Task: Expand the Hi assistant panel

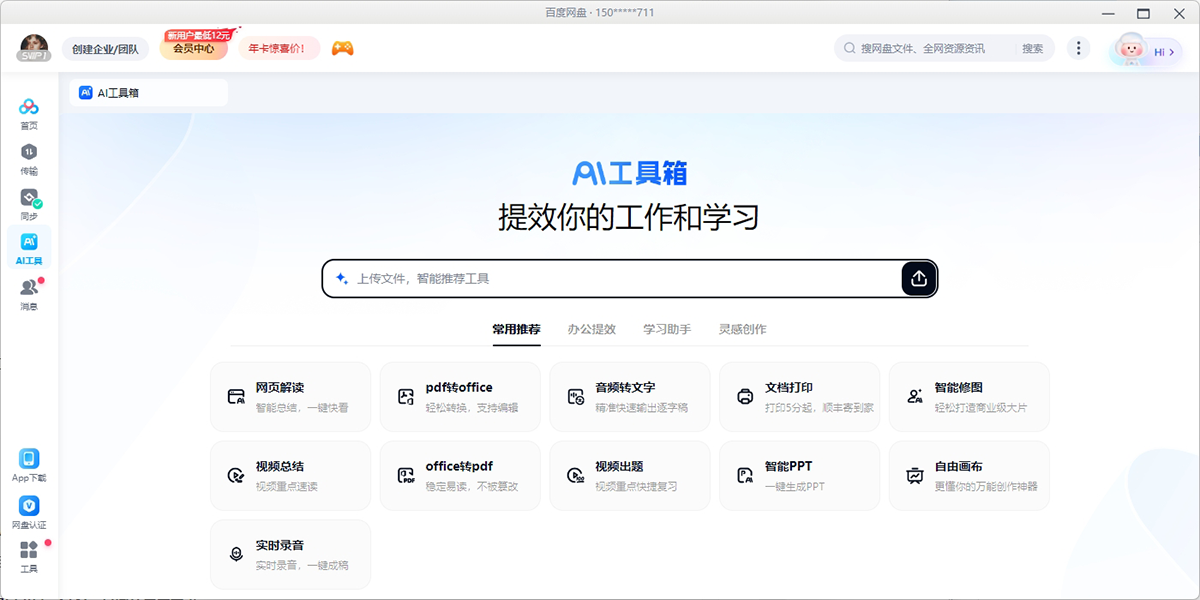Action: (x=1147, y=50)
